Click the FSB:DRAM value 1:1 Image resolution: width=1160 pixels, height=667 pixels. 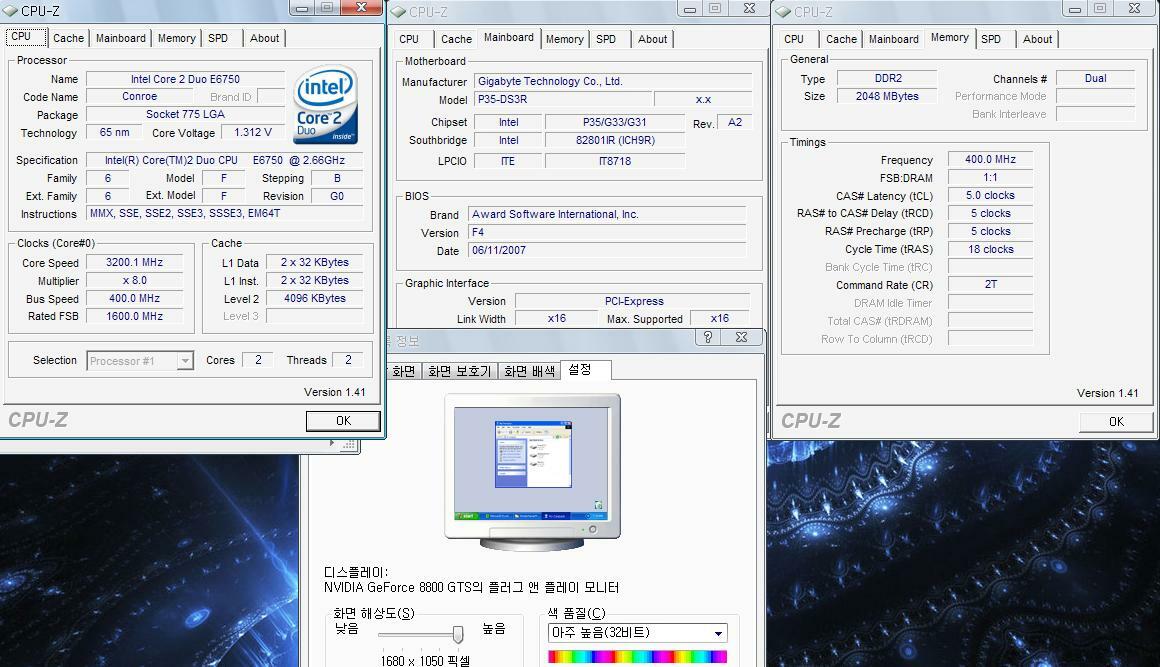[991, 177]
